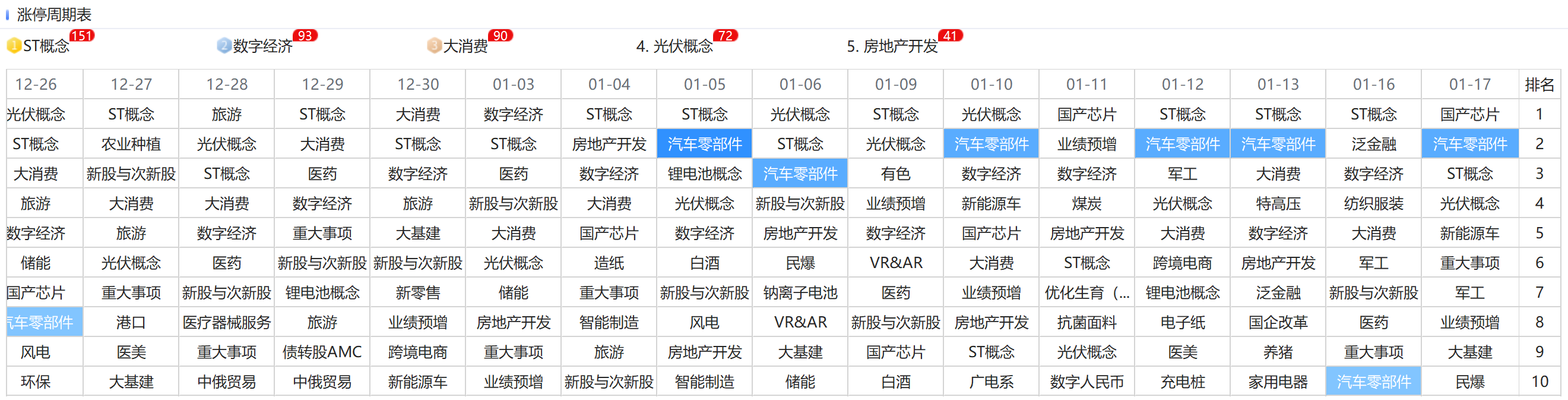Click the 纺织服装 cell

pos(1373,204)
